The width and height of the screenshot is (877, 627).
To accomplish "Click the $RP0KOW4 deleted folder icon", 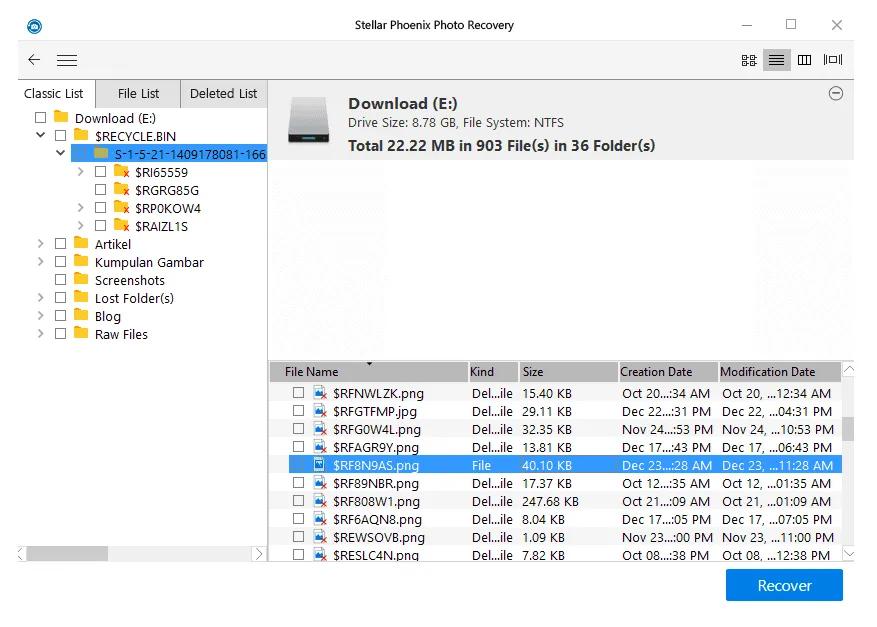I will pos(121,208).
